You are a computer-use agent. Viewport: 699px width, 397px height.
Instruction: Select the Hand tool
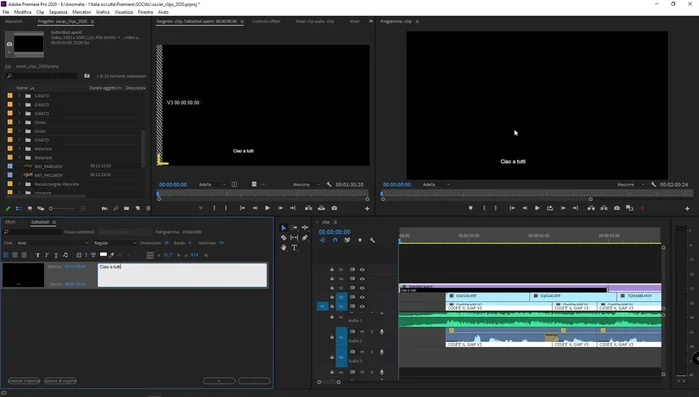[x=284, y=248]
